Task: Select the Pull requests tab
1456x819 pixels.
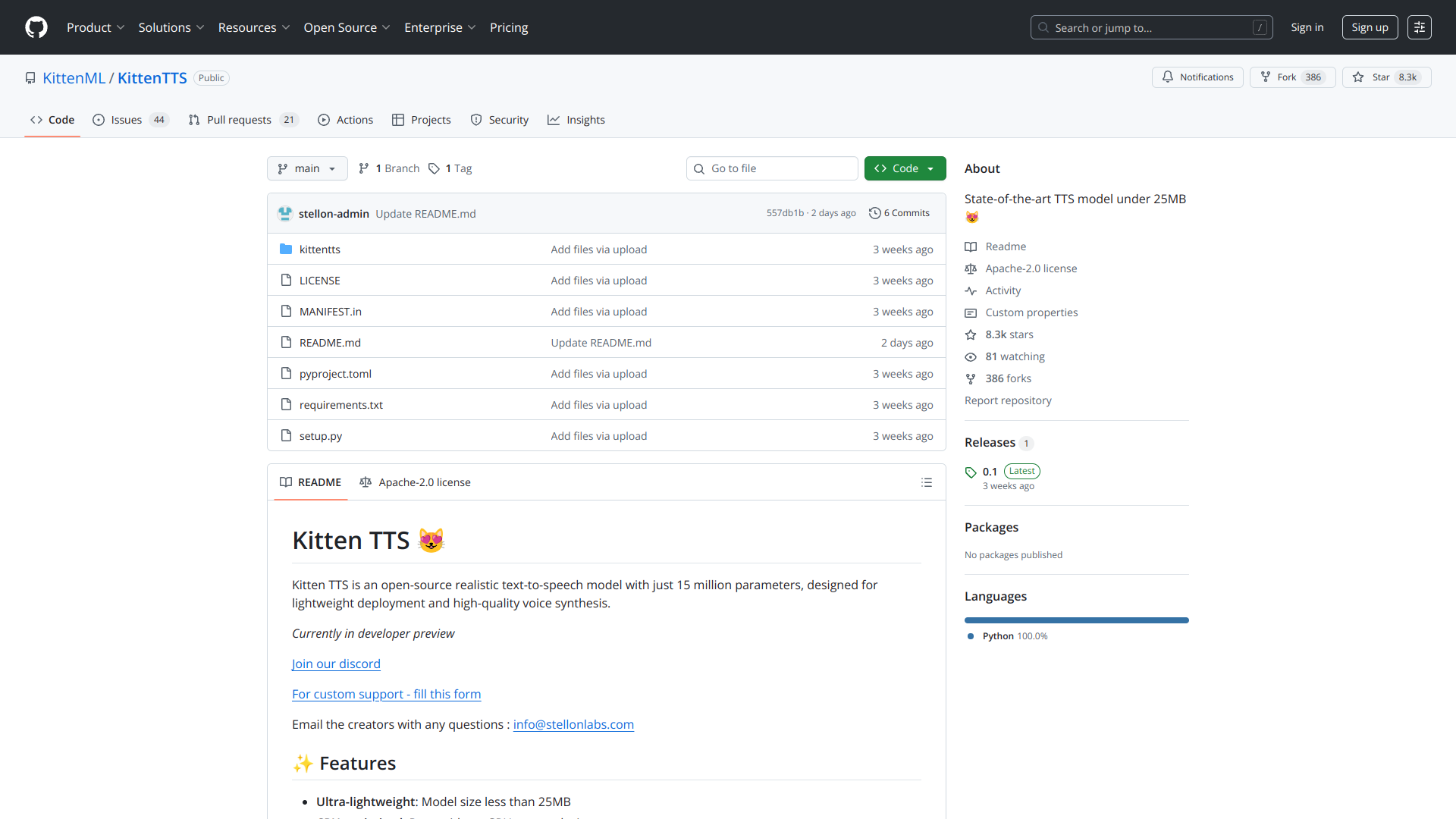Action: [x=240, y=120]
